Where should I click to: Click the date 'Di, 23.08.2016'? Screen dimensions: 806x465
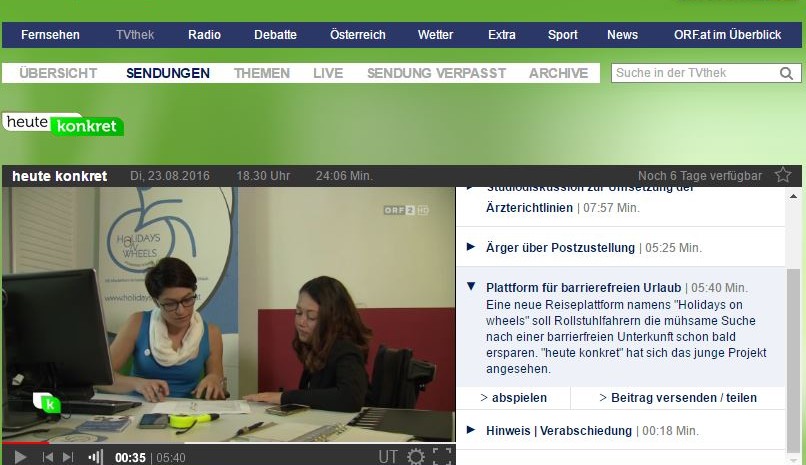[170, 176]
